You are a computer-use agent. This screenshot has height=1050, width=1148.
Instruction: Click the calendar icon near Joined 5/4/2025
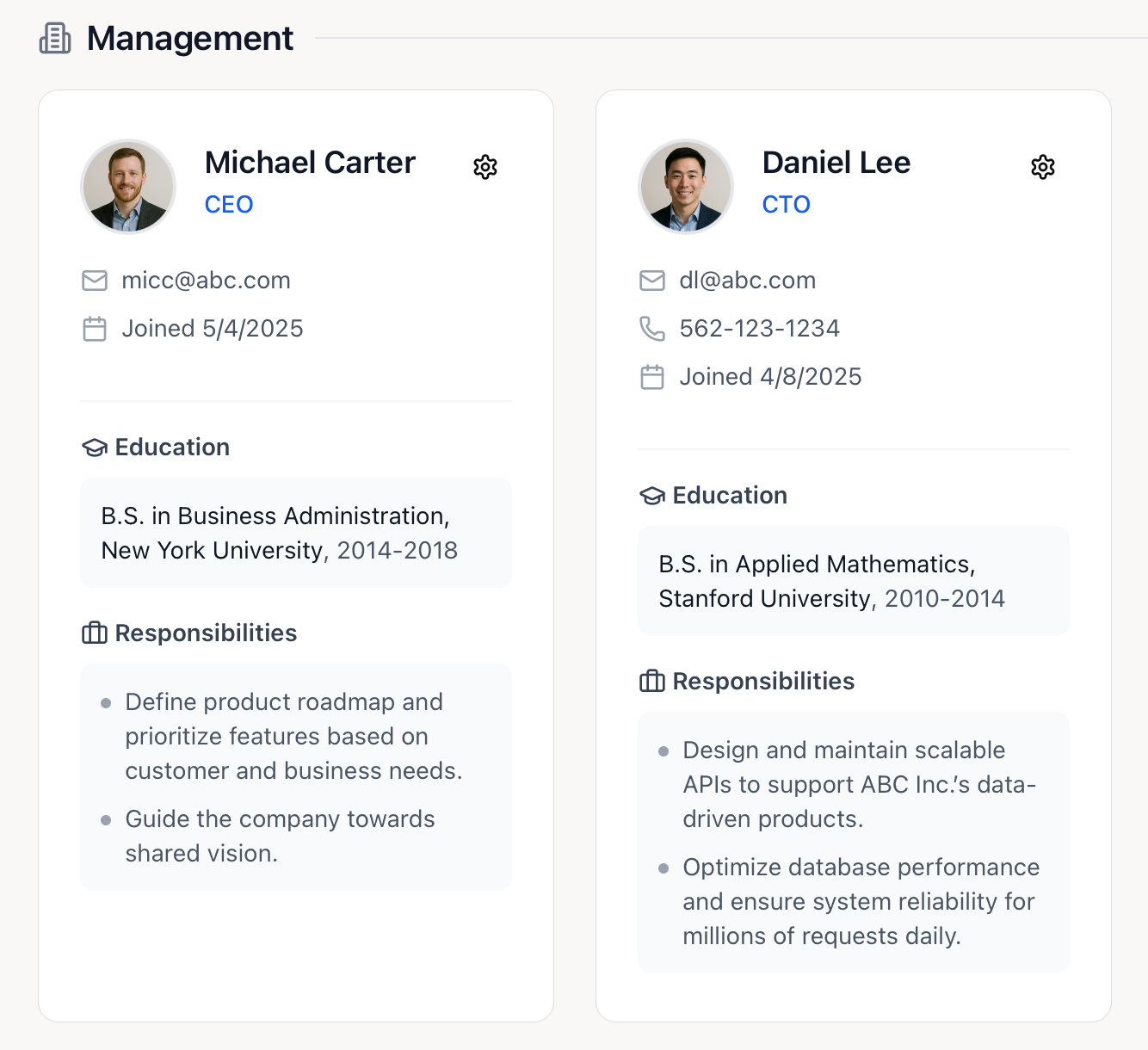95,328
